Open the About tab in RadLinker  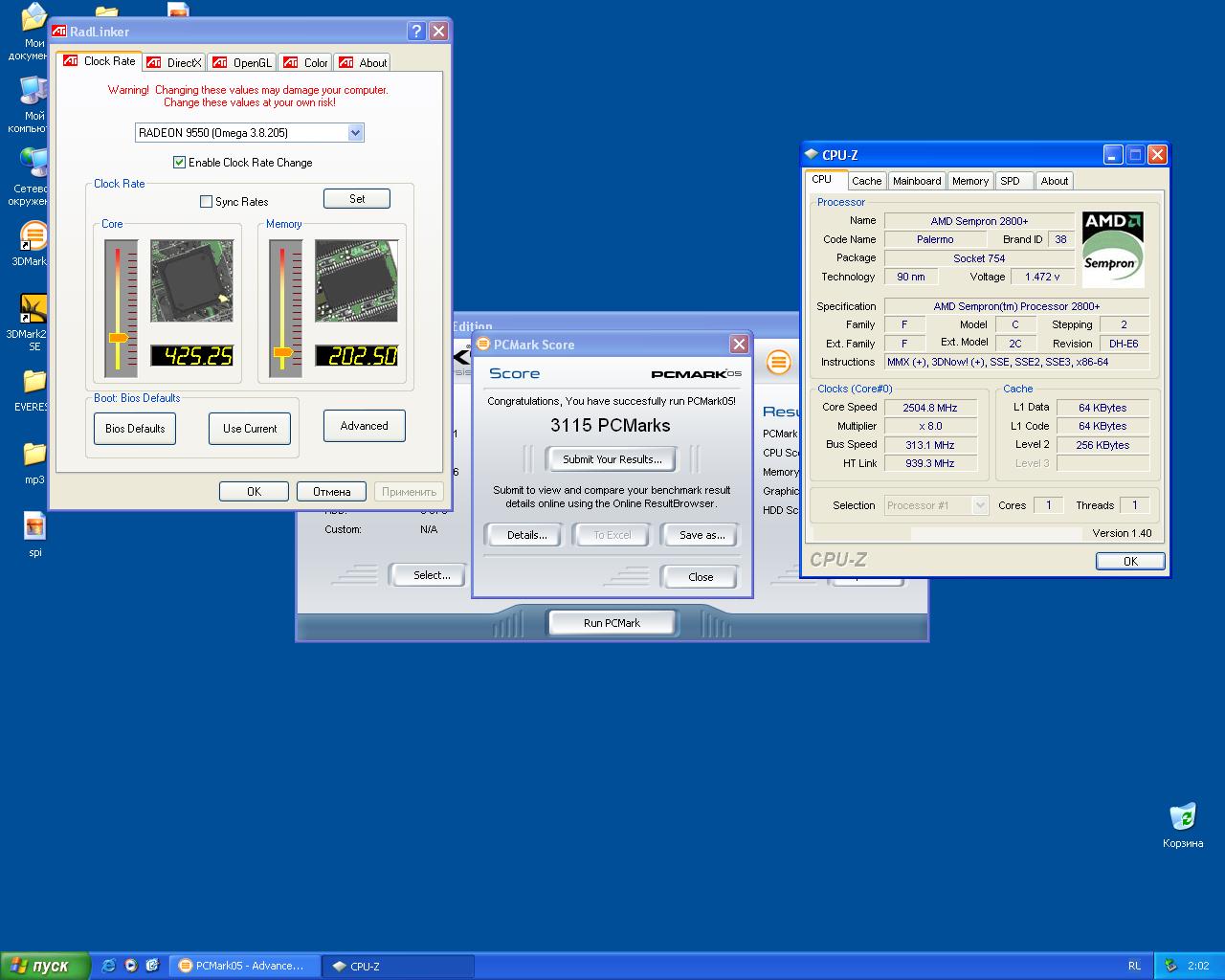(x=363, y=63)
